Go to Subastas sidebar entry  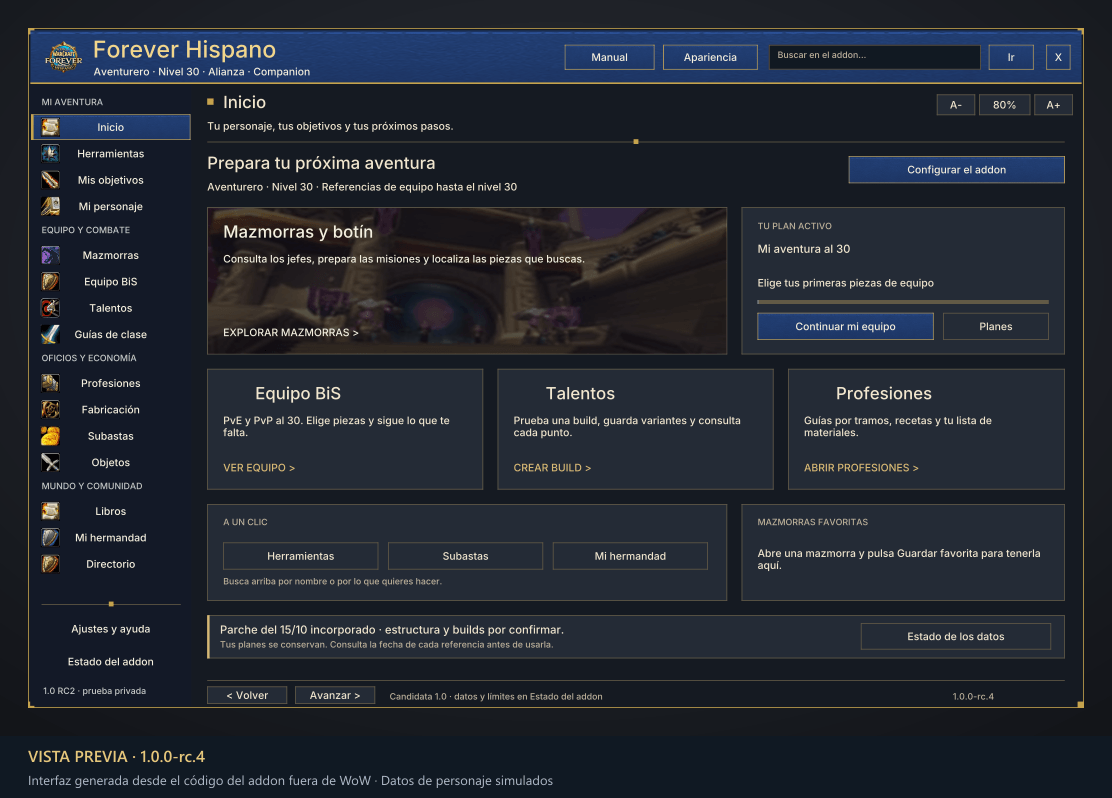pos(111,436)
